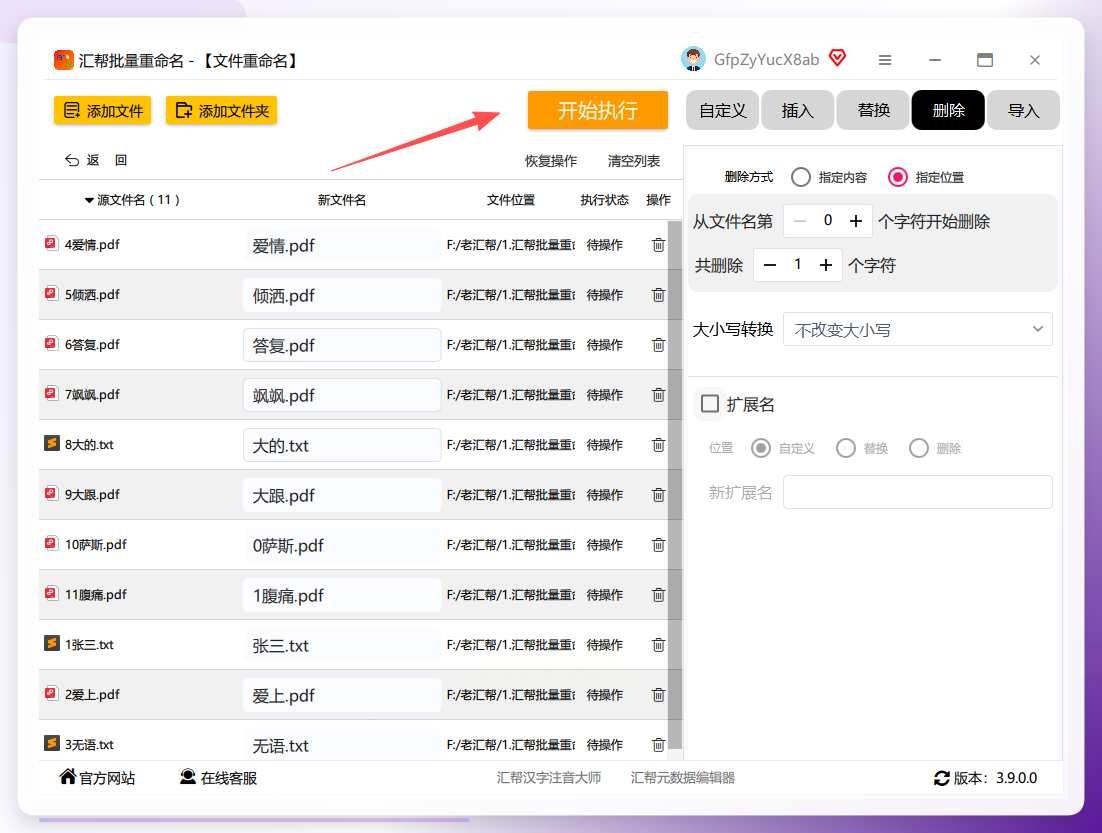The image size is (1102, 833).
Task: Remove 11腹痛.pdf using its trash icon
Action: [658, 595]
